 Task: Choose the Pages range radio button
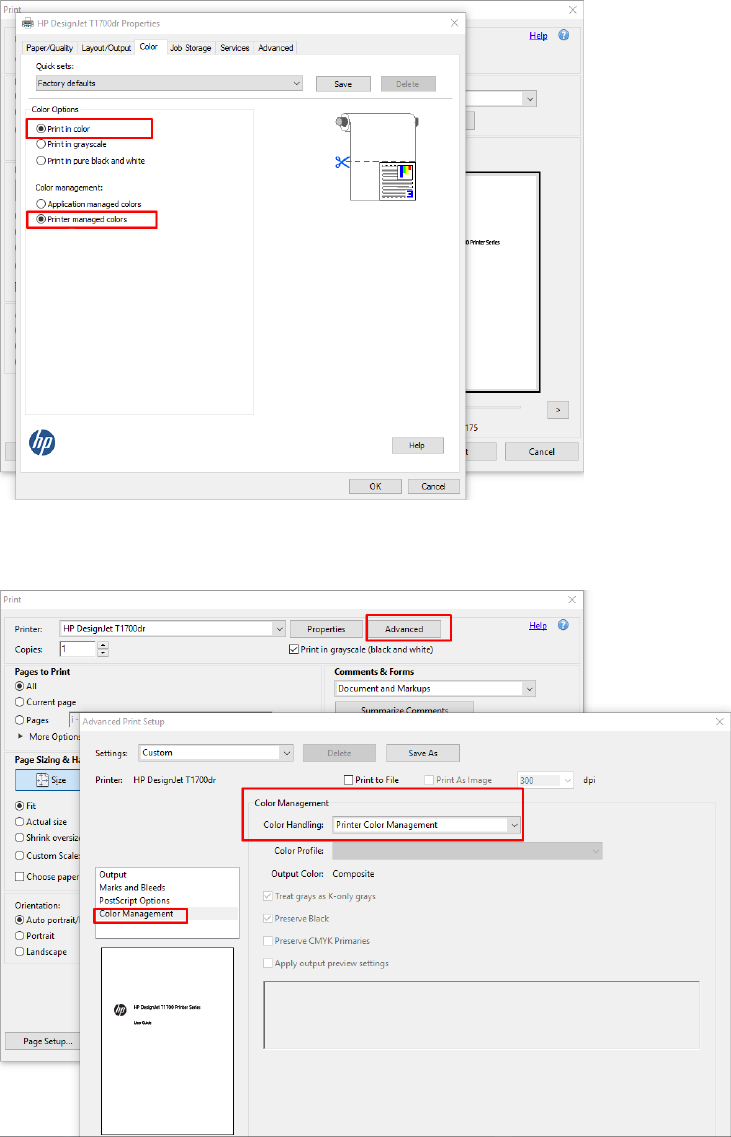coord(32,721)
